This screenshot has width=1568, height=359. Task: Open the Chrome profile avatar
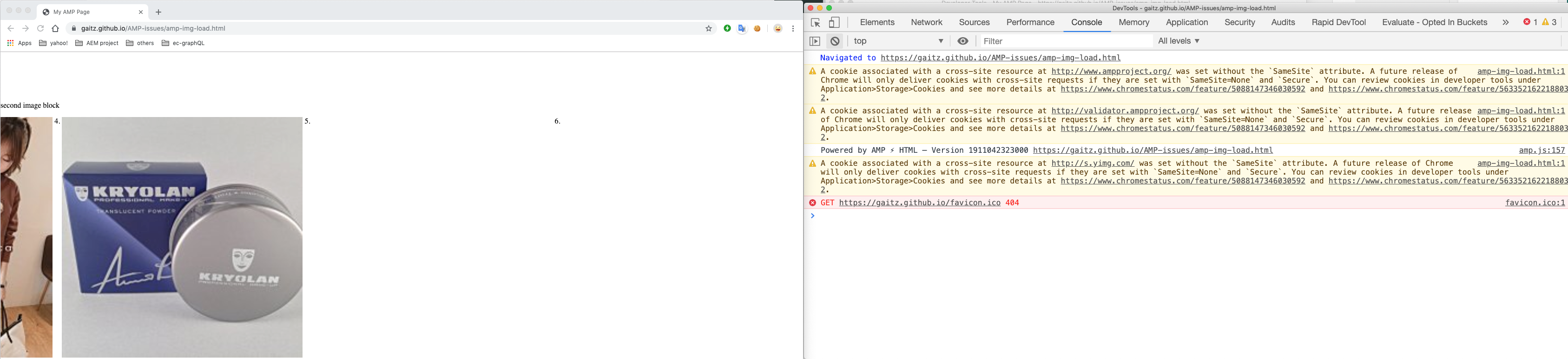click(x=778, y=29)
